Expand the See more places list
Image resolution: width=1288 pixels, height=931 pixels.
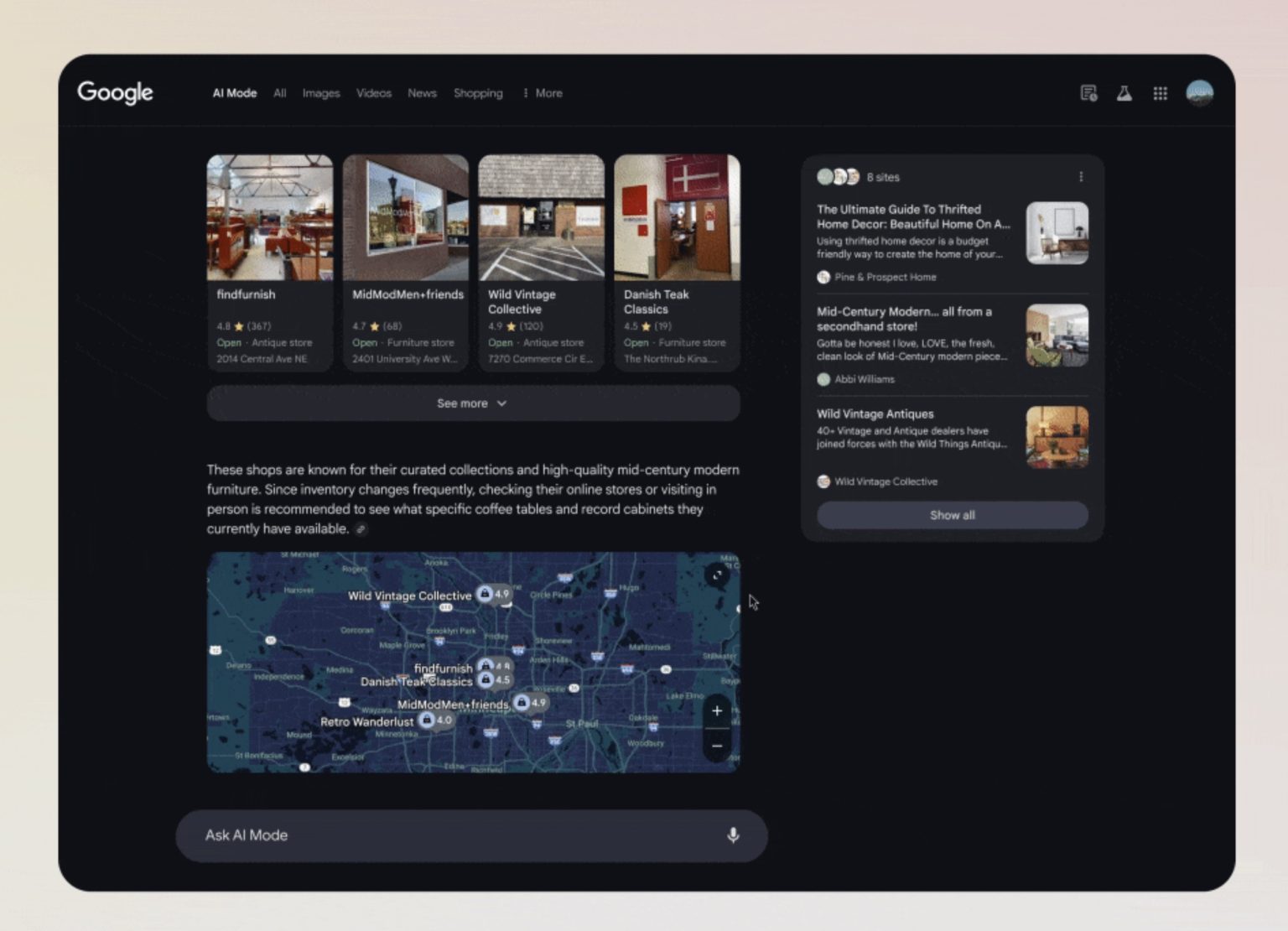473,403
